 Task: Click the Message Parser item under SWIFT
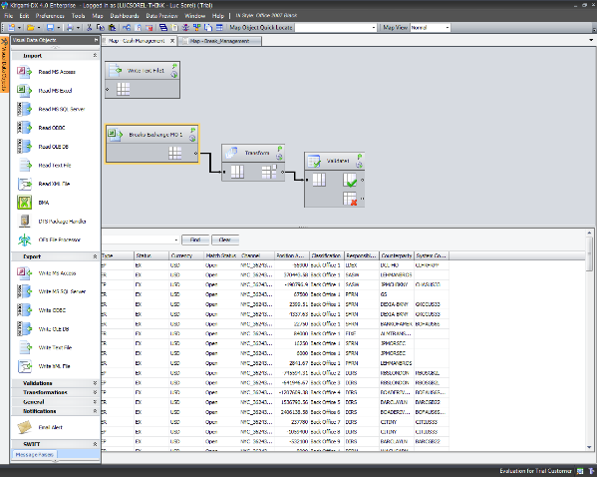[x=35, y=454]
